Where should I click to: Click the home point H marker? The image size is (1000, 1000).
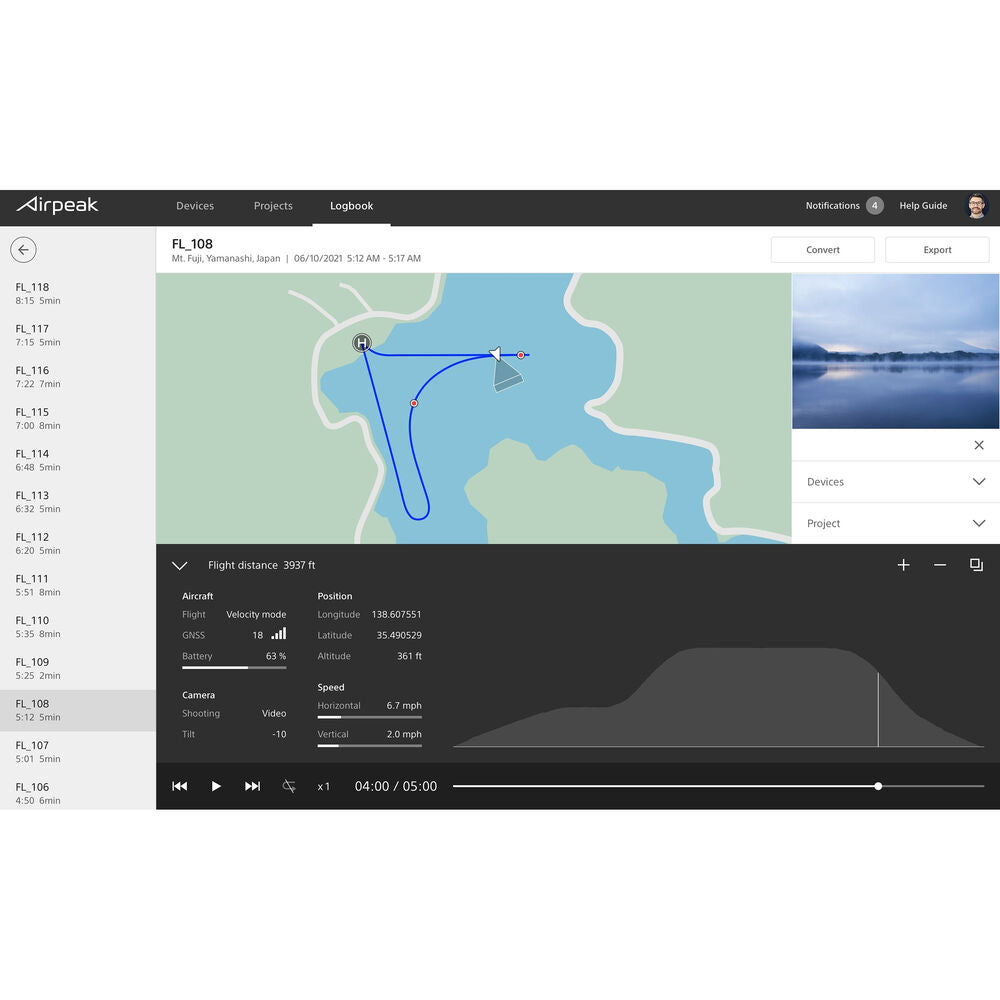click(x=362, y=343)
